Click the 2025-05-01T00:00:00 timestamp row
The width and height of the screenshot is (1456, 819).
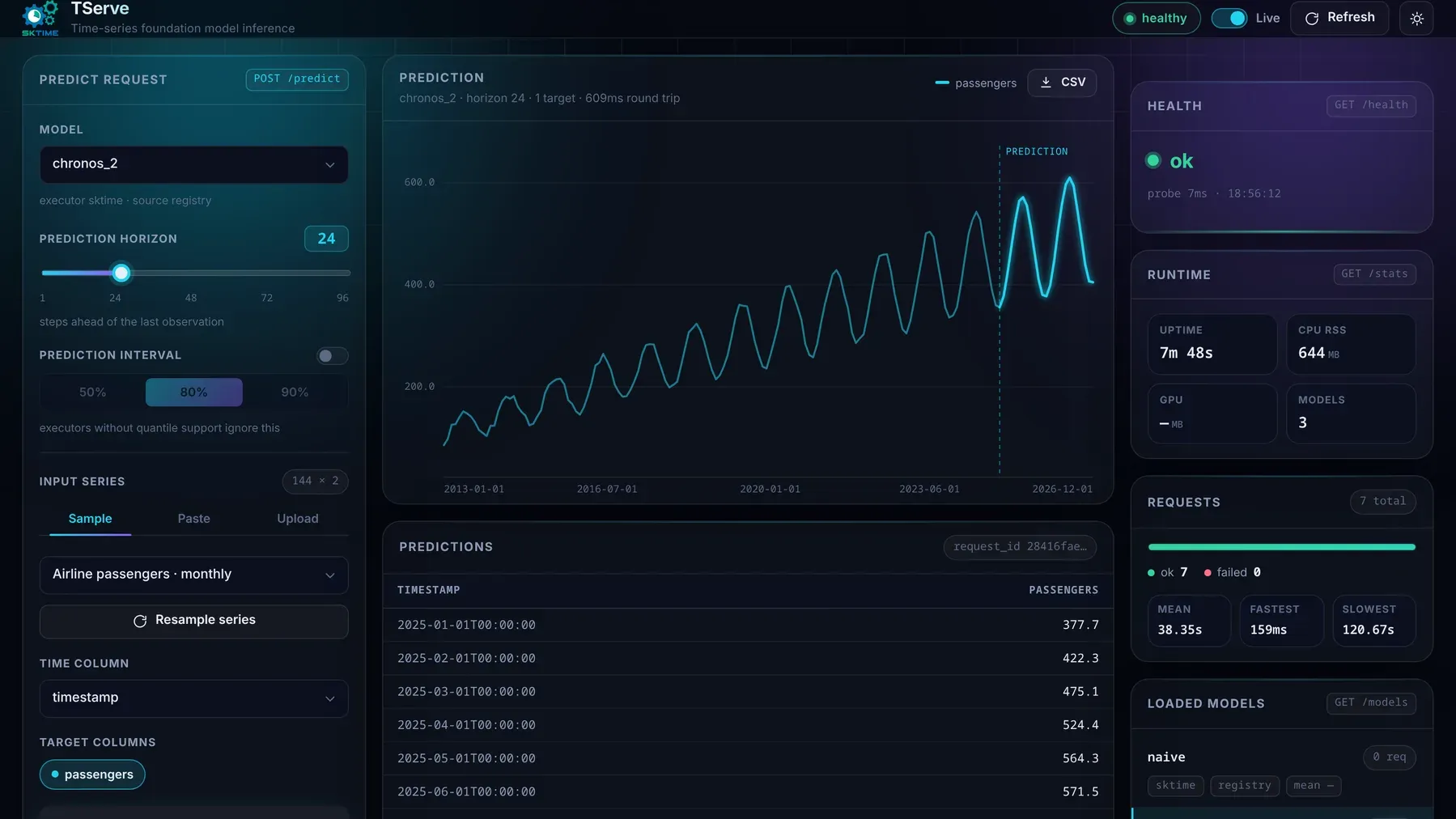(747, 758)
